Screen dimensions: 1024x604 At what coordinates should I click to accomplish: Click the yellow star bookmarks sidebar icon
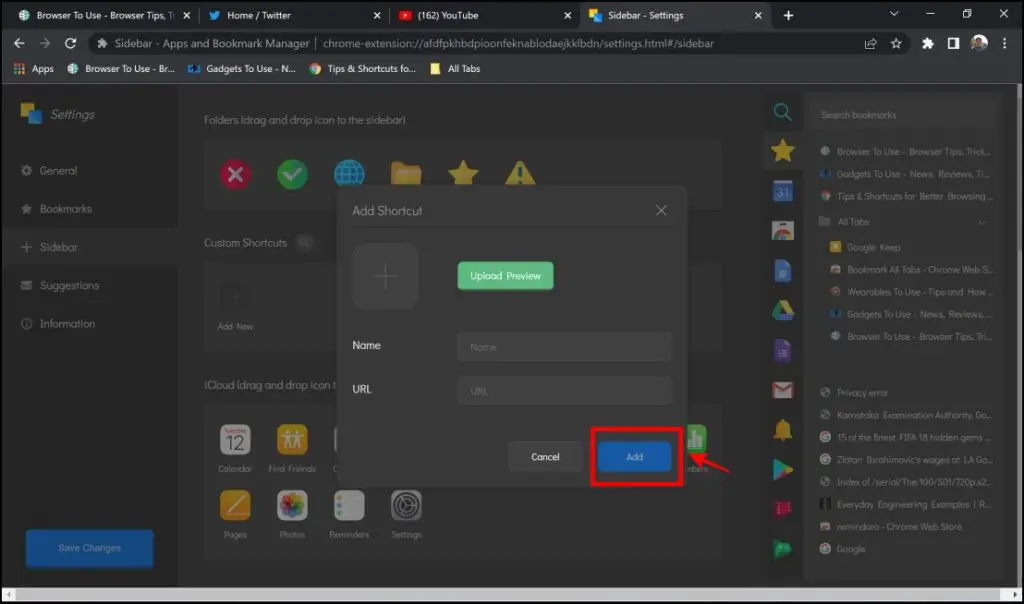tap(783, 150)
